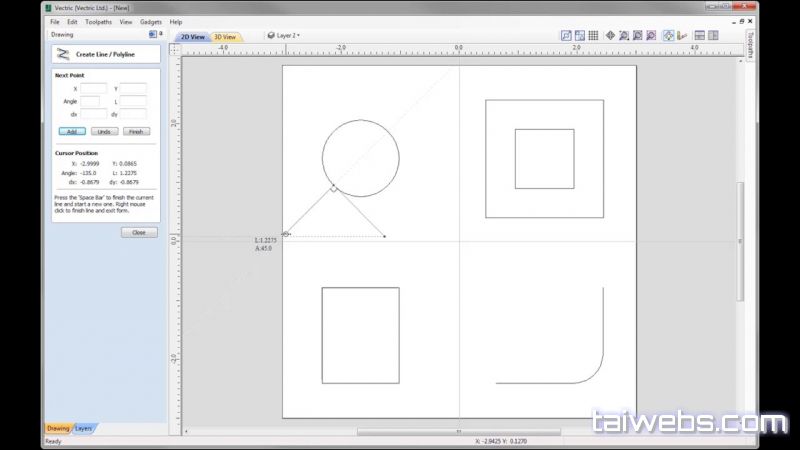The width and height of the screenshot is (800, 450).
Task: Open the Gadgets menu
Action: point(149,21)
